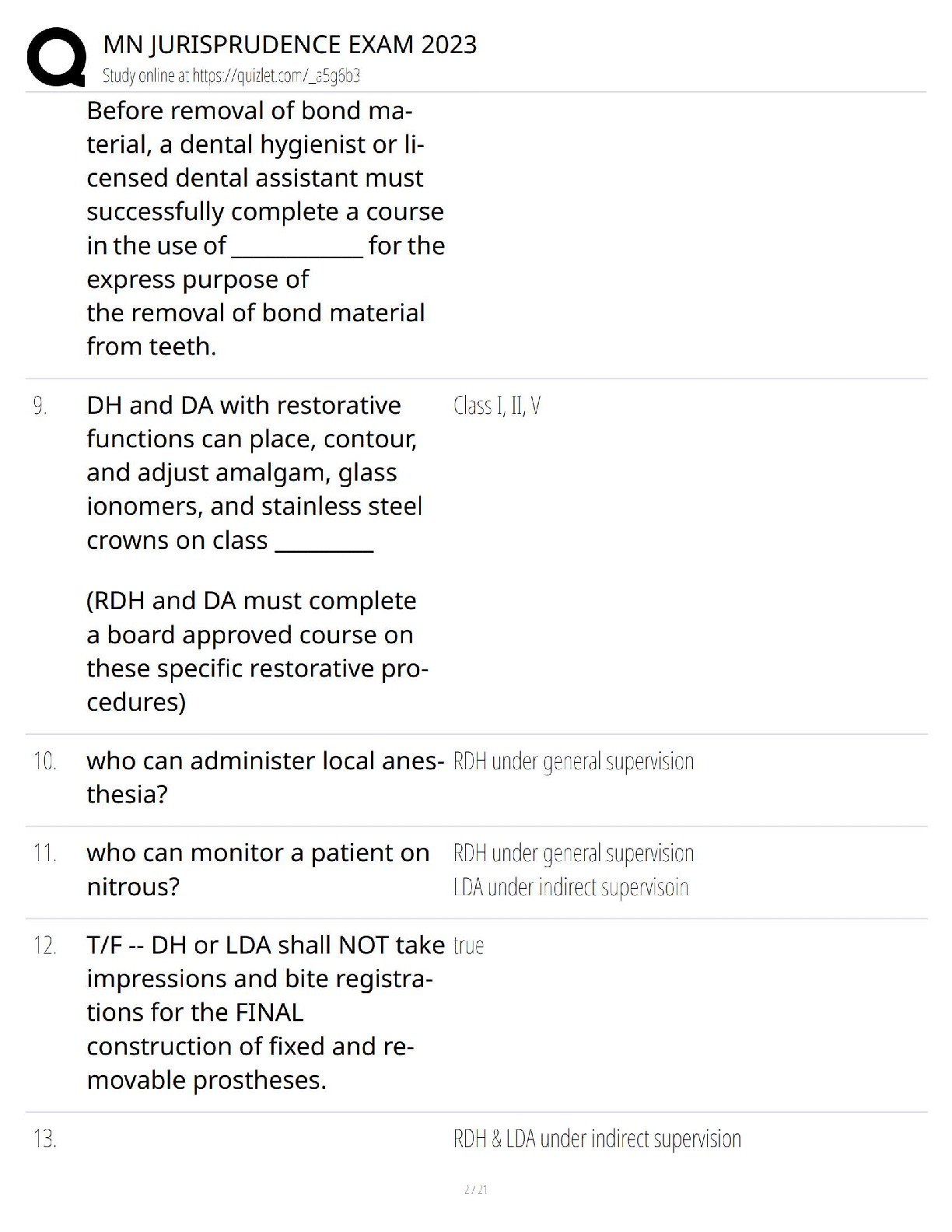Click "LDA under indirect supervisoin" answer line
Viewport: 952px width, 1232px height.
571,887
